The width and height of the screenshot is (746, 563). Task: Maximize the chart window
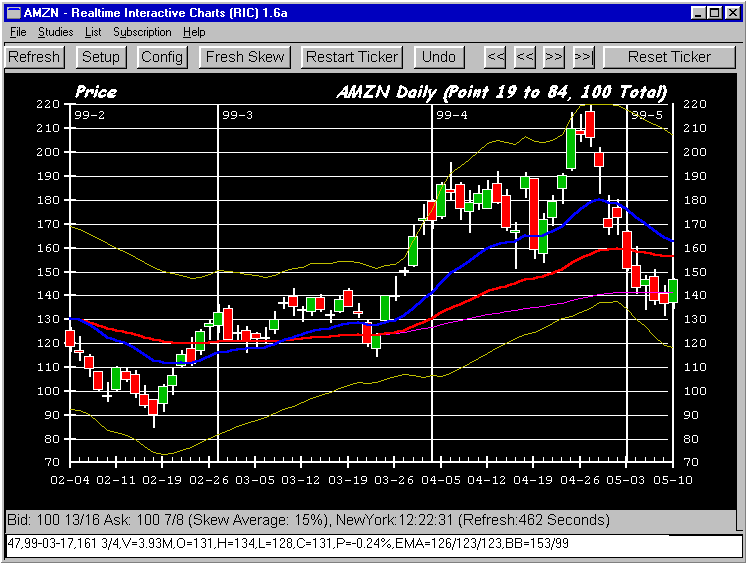coord(713,13)
